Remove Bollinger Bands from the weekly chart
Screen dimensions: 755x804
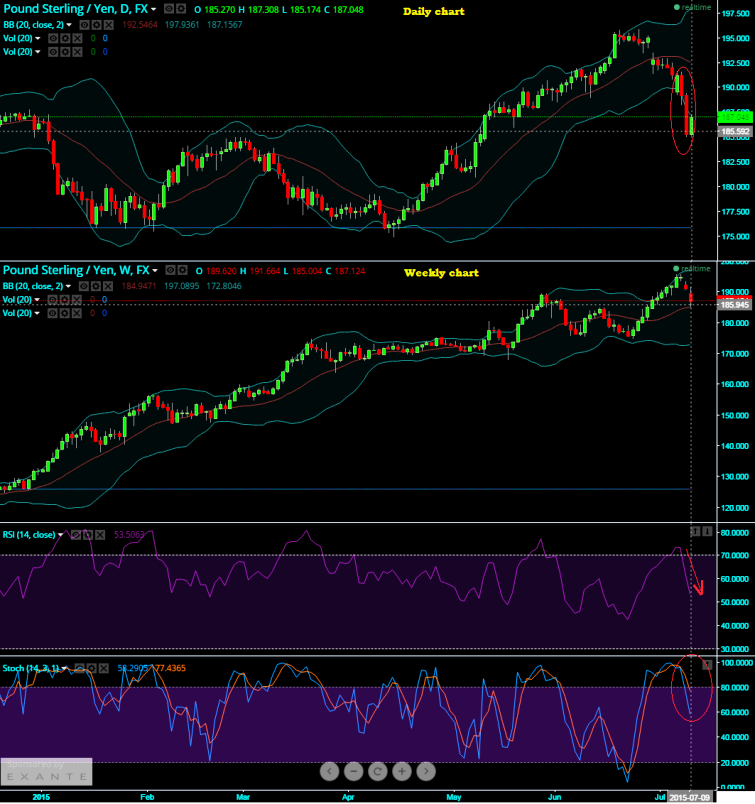(108, 286)
